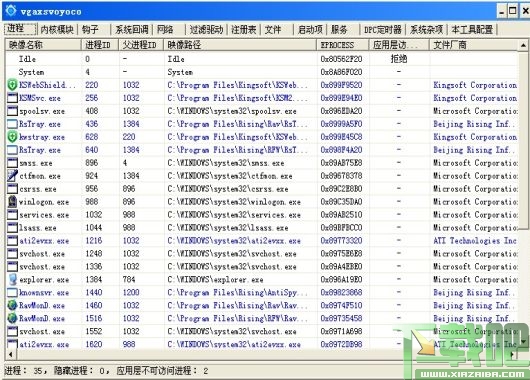This screenshot has height=380, width=530.
Task: Click the vertical scrollbar up arrow
Action: coord(523,45)
